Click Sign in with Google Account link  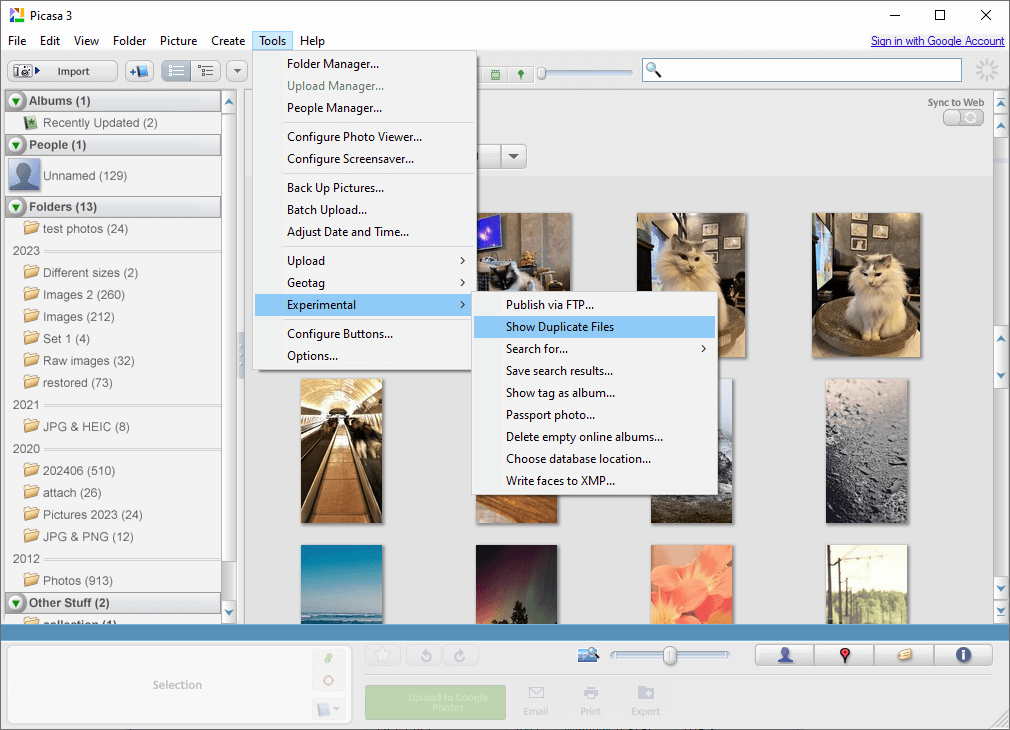[x=937, y=41]
